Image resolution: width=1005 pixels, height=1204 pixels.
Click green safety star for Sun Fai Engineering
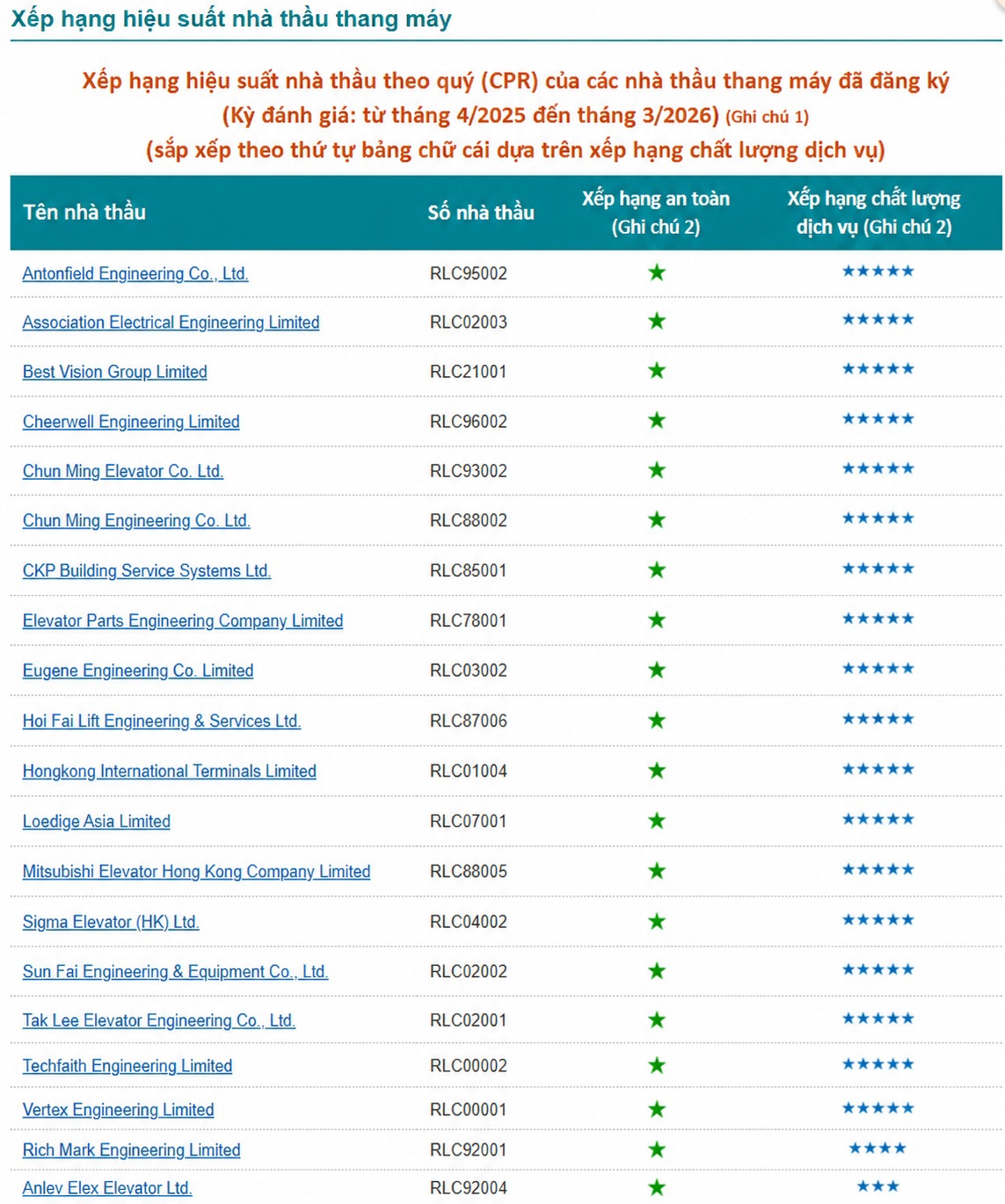[657, 970]
